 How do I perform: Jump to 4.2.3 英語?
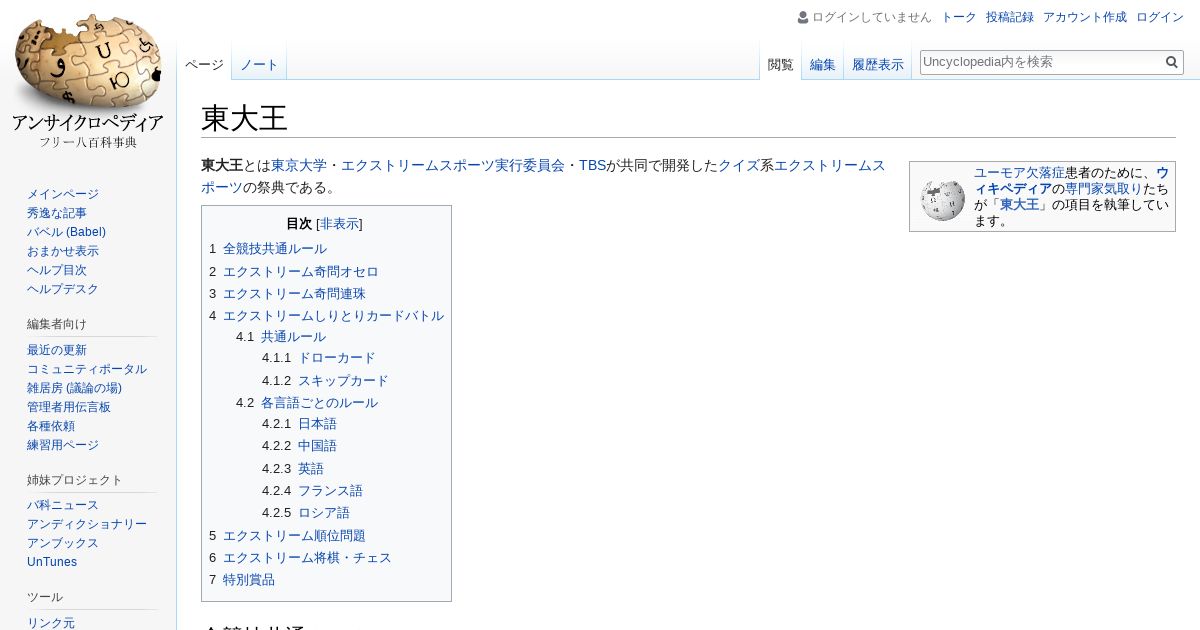[311, 469]
